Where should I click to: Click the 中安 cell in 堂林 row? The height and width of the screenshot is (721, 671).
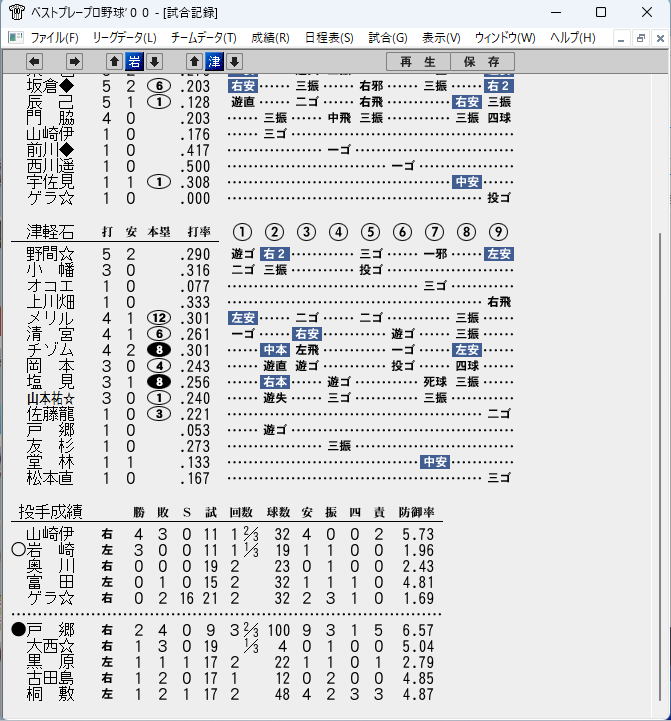[435, 462]
